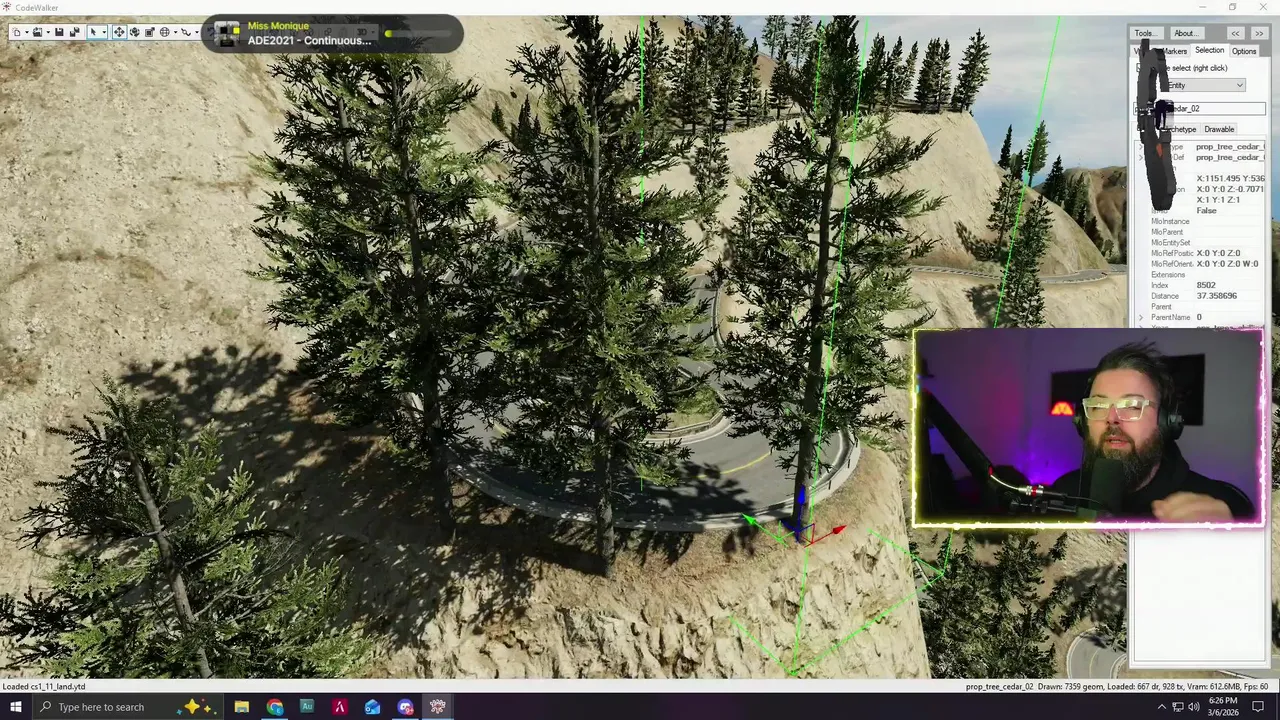The width and height of the screenshot is (1280, 720).
Task: Click the << collapse panel button
Action: pos(1236,33)
